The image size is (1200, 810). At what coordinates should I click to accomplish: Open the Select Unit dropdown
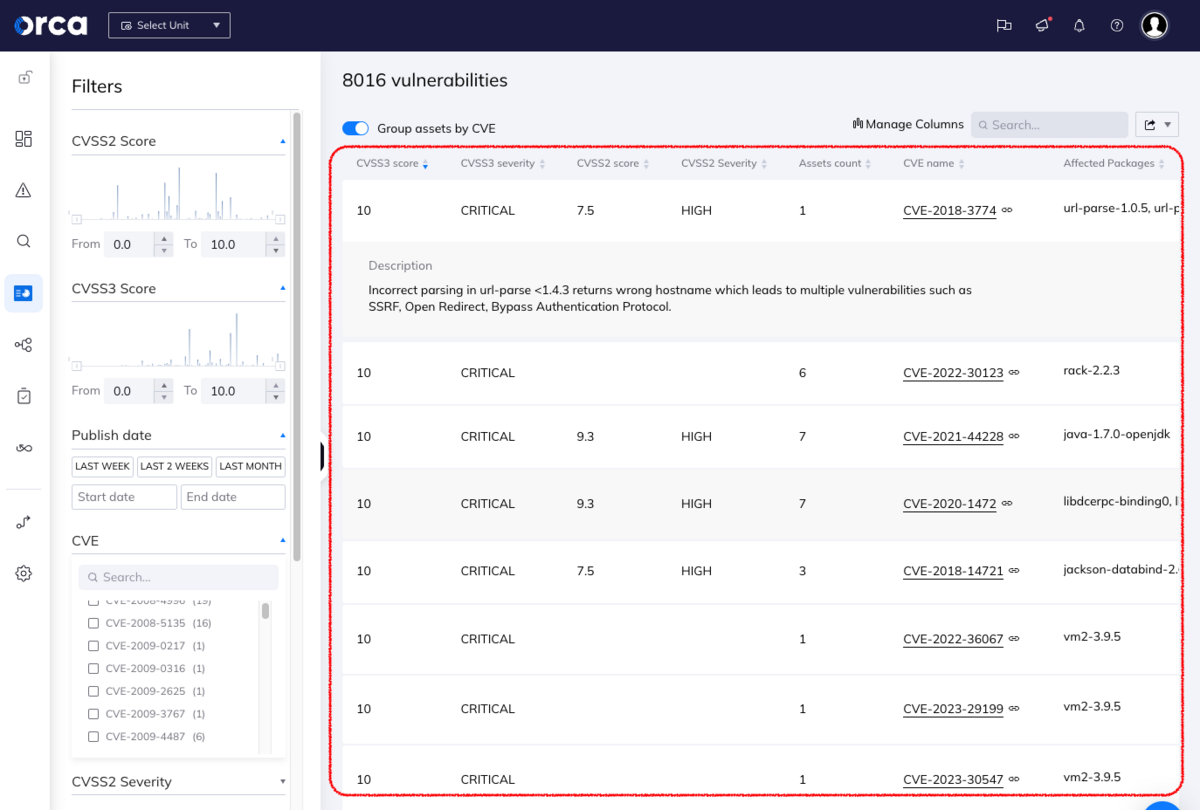pos(169,25)
